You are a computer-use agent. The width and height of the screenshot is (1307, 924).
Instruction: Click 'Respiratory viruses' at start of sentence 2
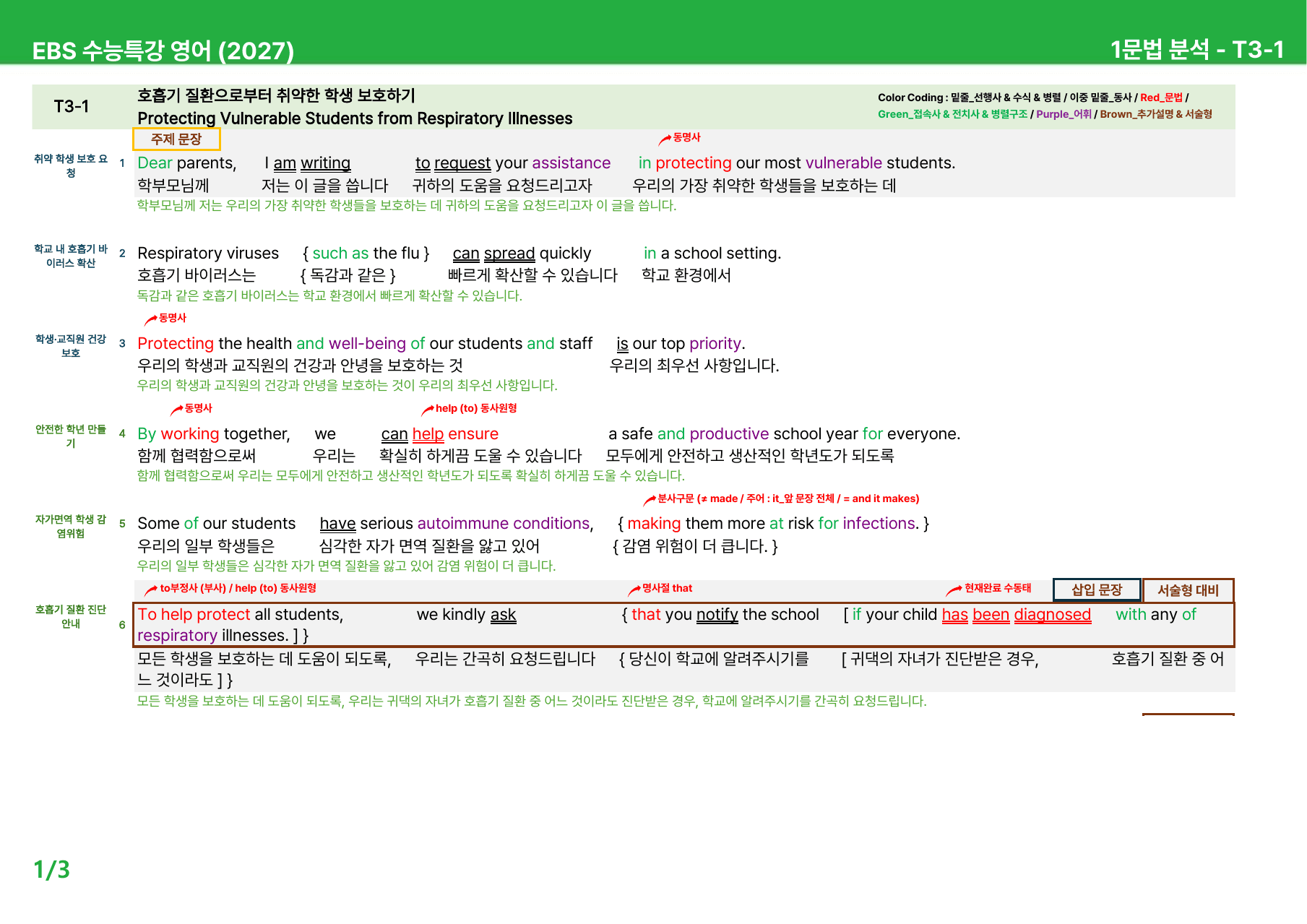(x=208, y=254)
